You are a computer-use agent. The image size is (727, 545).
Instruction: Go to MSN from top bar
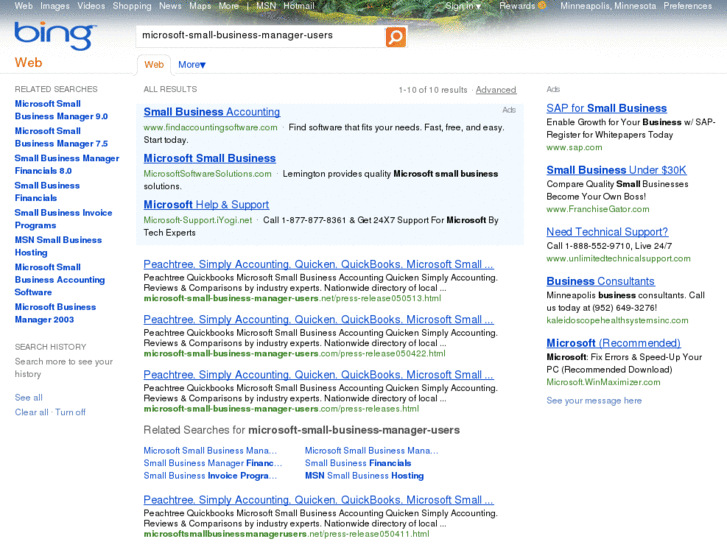266,6
